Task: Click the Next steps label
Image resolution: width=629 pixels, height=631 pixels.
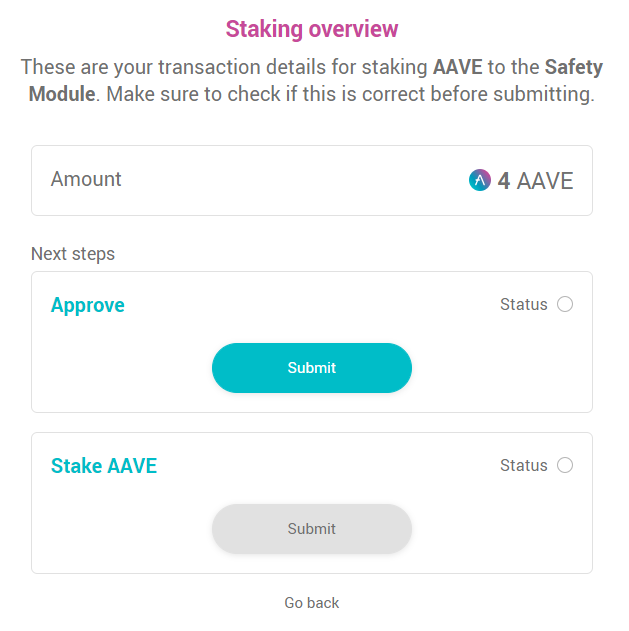Action: (73, 254)
